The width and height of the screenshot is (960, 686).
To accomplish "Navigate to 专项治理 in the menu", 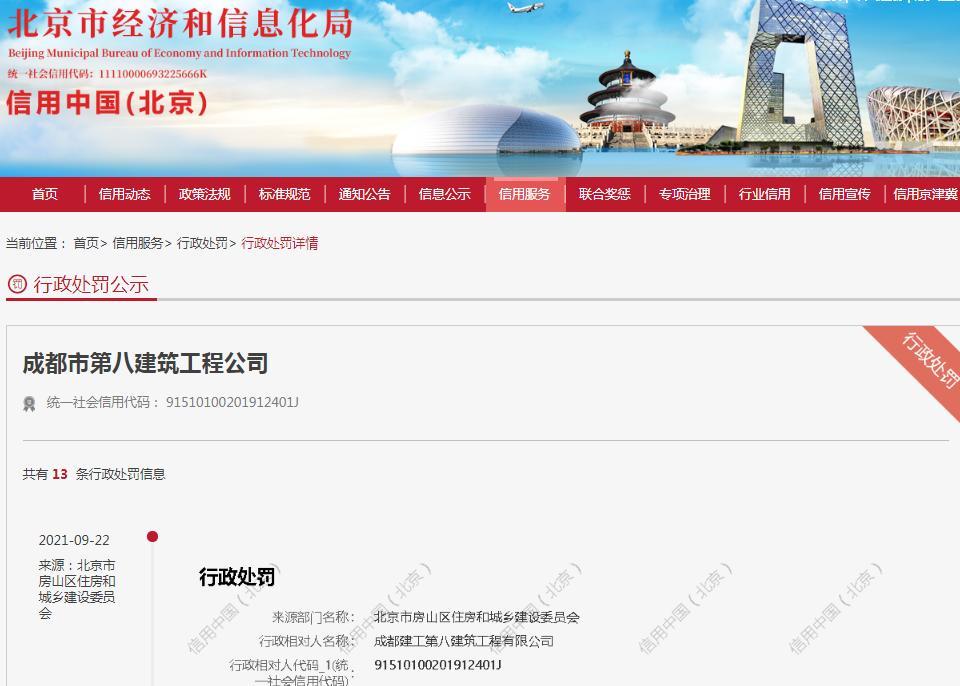I will [x=684, y=194].
